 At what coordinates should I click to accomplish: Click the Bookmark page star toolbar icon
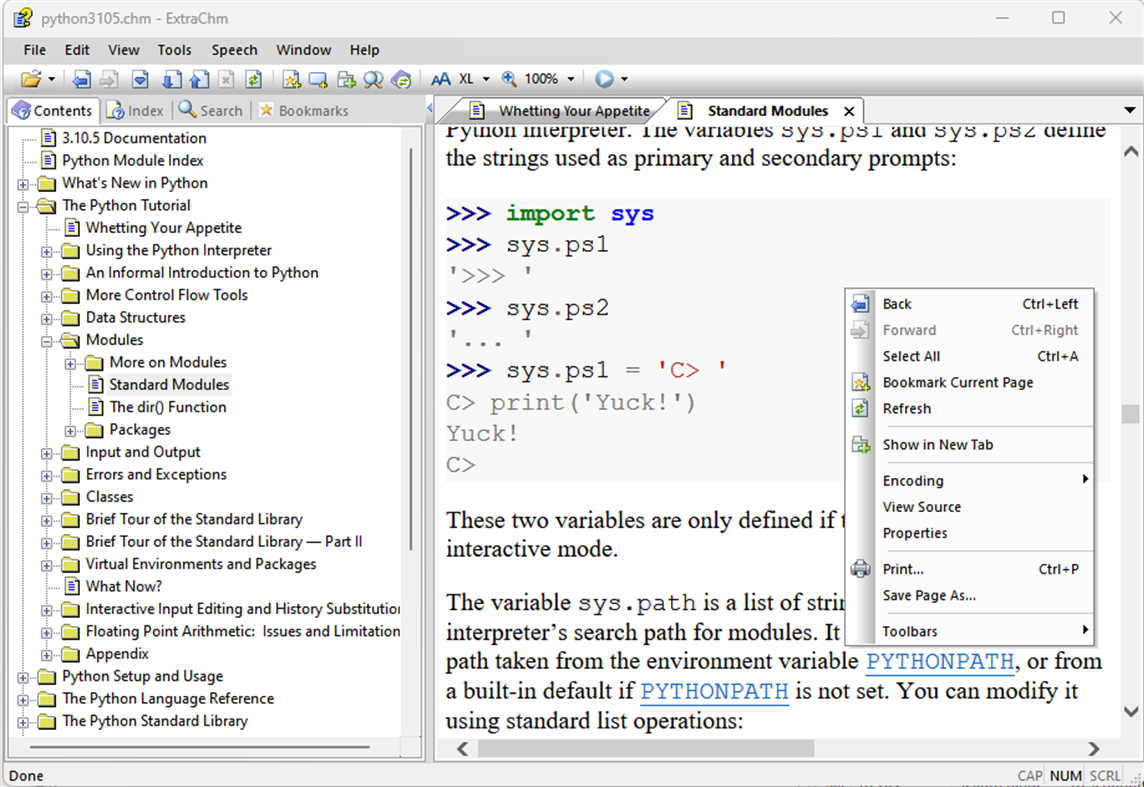[291, 79]
